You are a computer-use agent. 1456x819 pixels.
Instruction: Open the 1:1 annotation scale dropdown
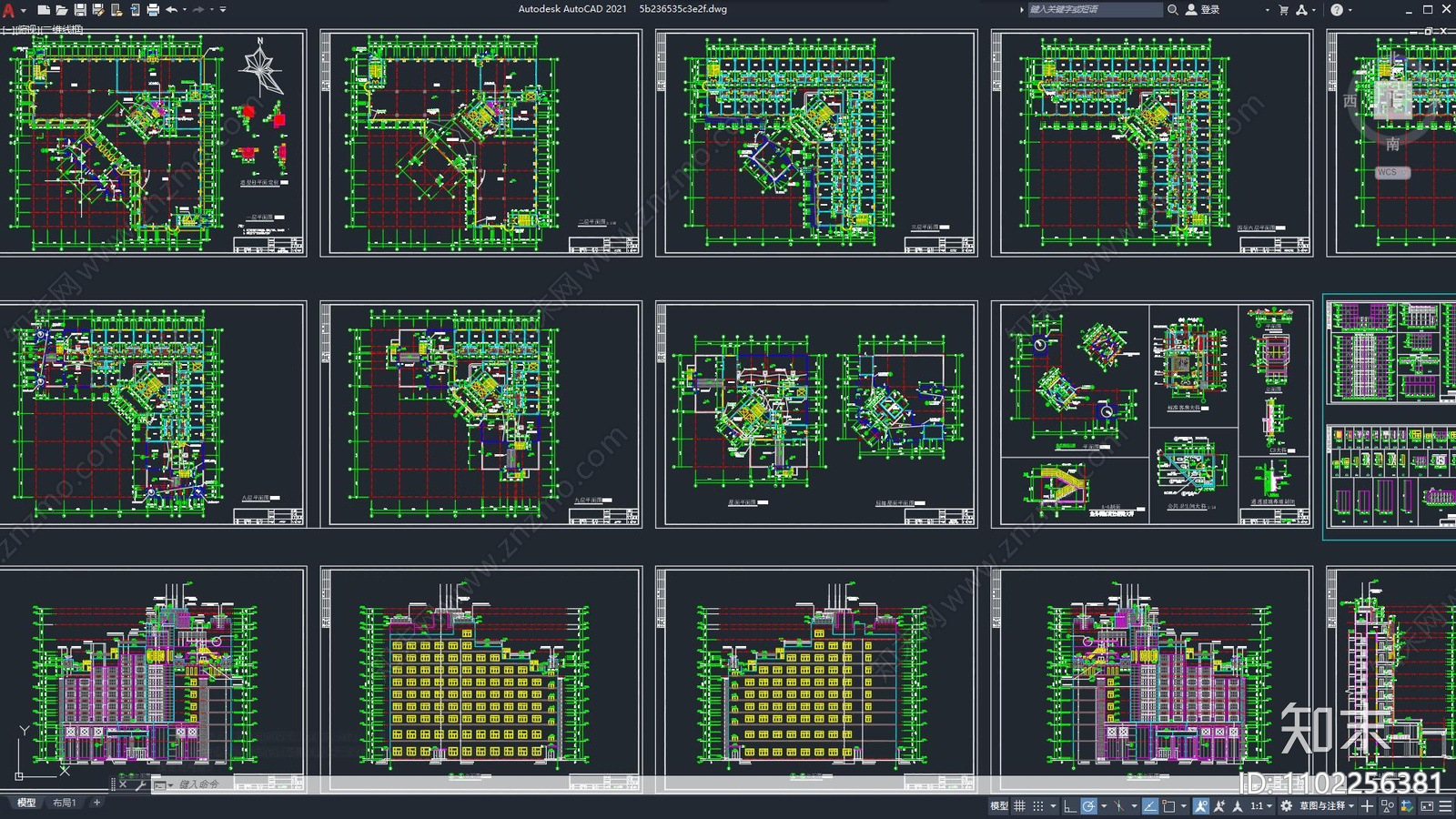coord(1260,806)
